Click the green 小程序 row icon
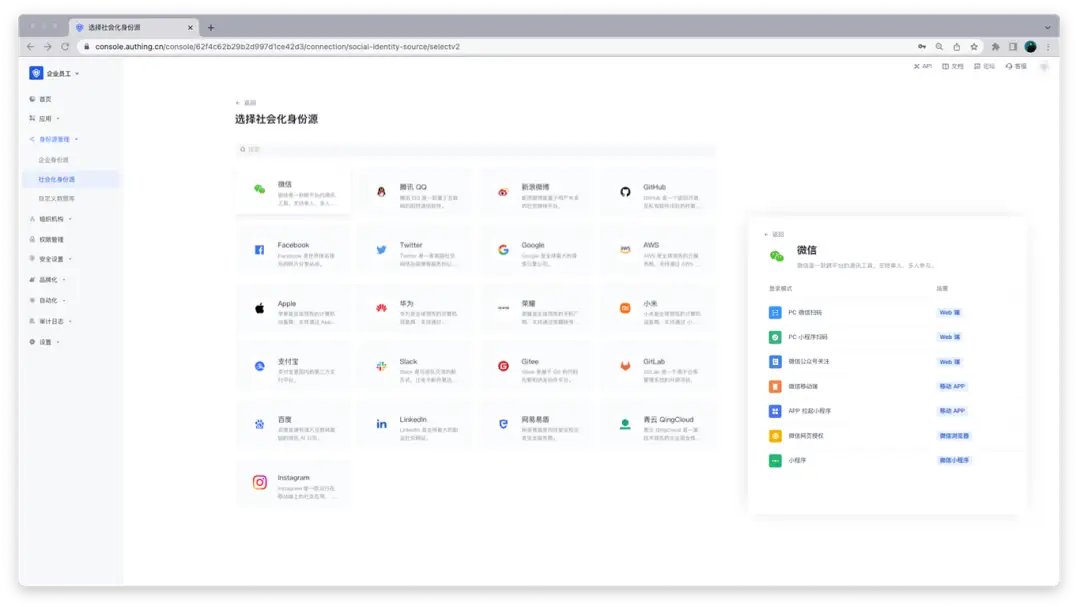The image size is (1080, 607). tap(775, 460)
